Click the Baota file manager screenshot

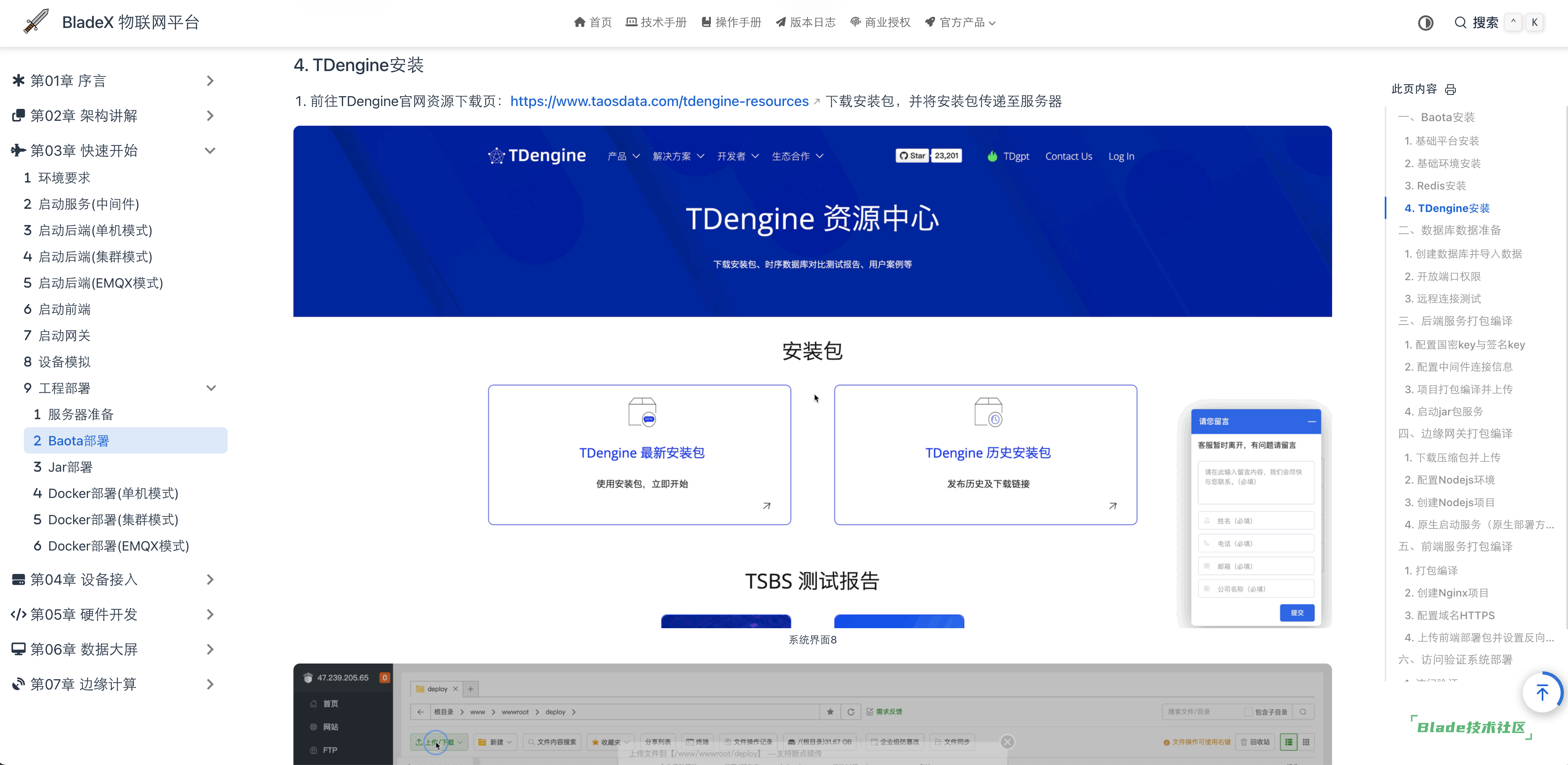pyautogui.click(x=812, y=714)
